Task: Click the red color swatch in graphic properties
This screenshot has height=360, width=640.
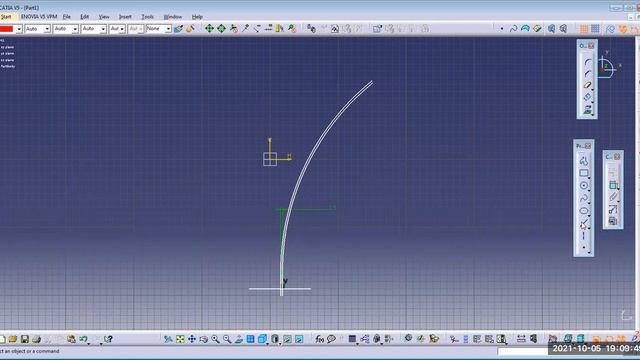Action: pos(7,29)
